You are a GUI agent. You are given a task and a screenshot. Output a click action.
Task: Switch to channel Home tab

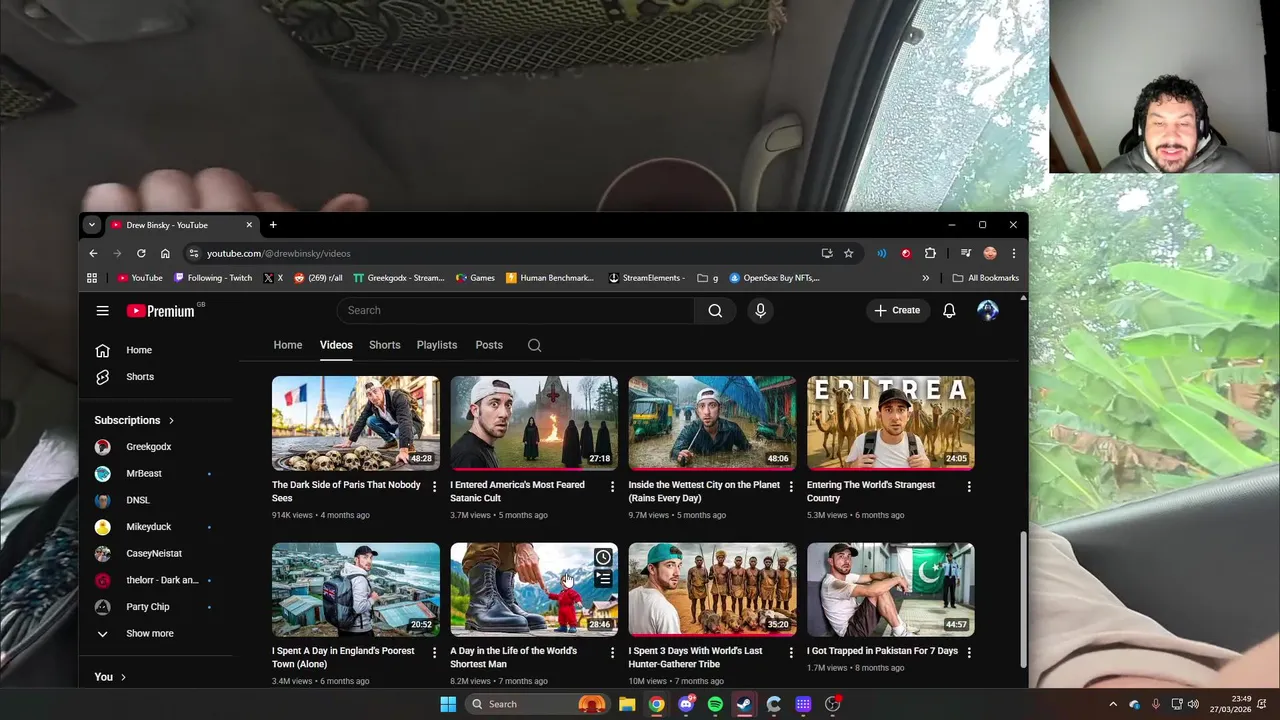pos(288,345)
